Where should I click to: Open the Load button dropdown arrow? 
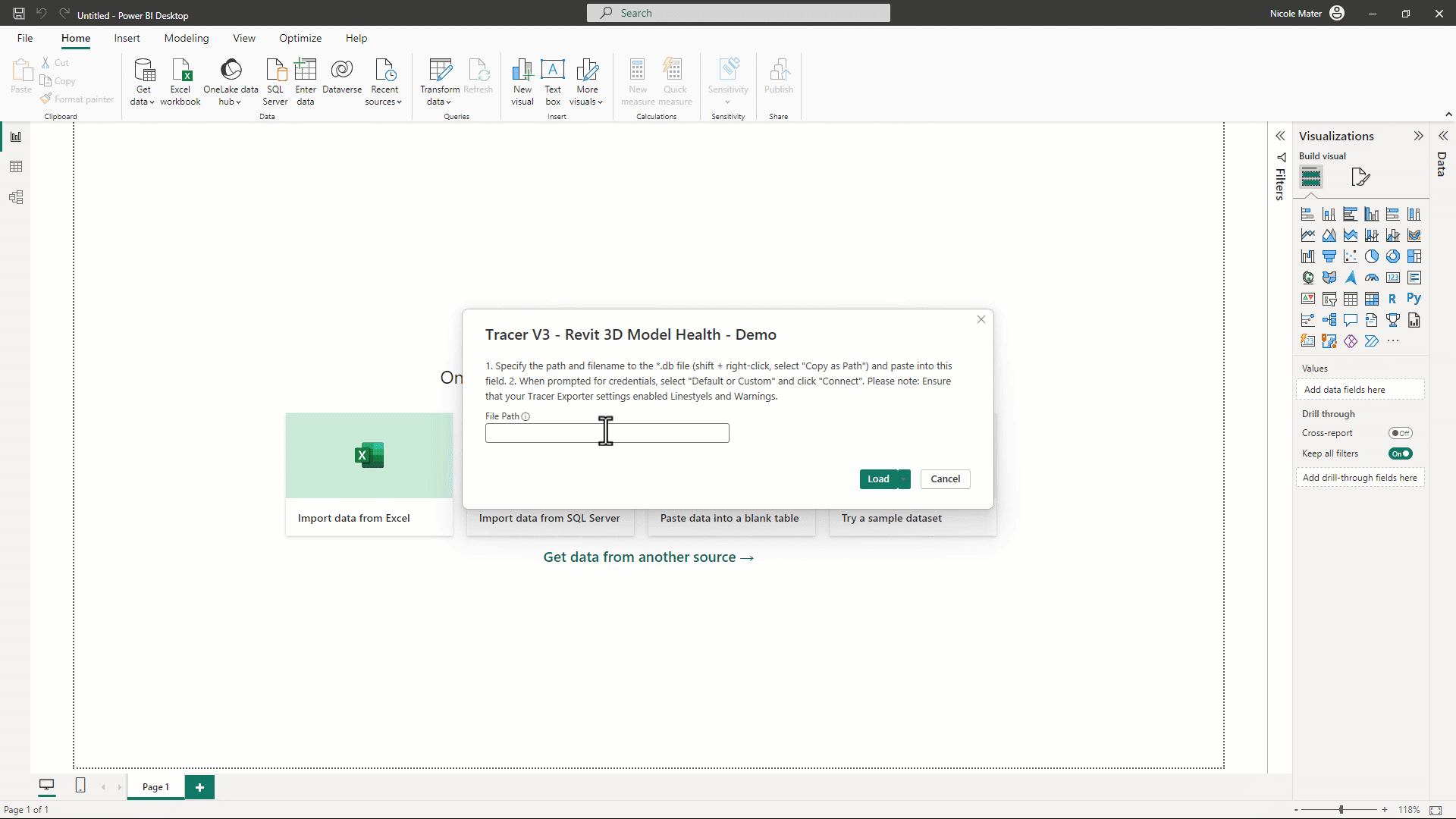[x=904, y=479]
